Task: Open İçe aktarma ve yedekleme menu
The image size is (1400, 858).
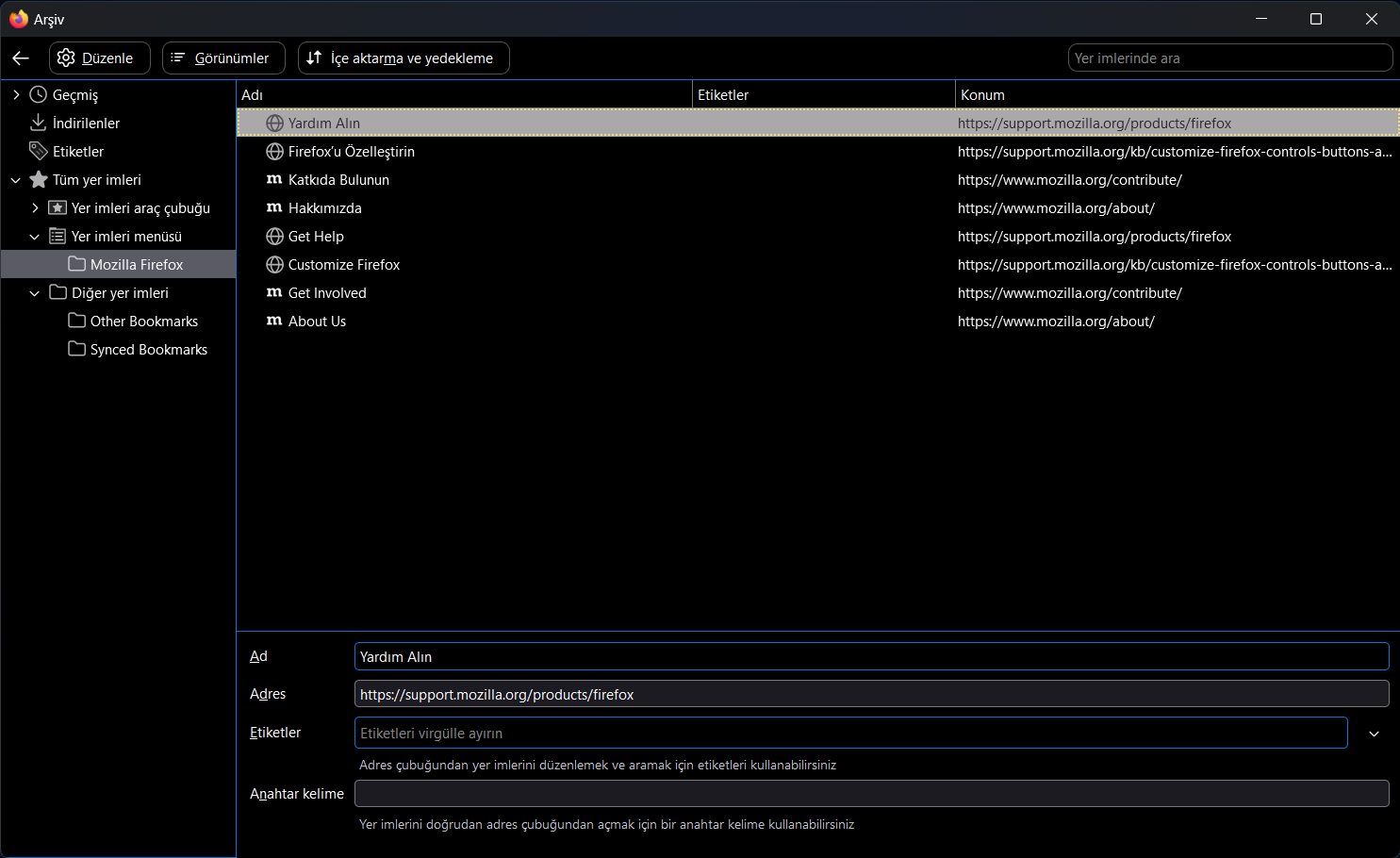Action: (404, 58)
